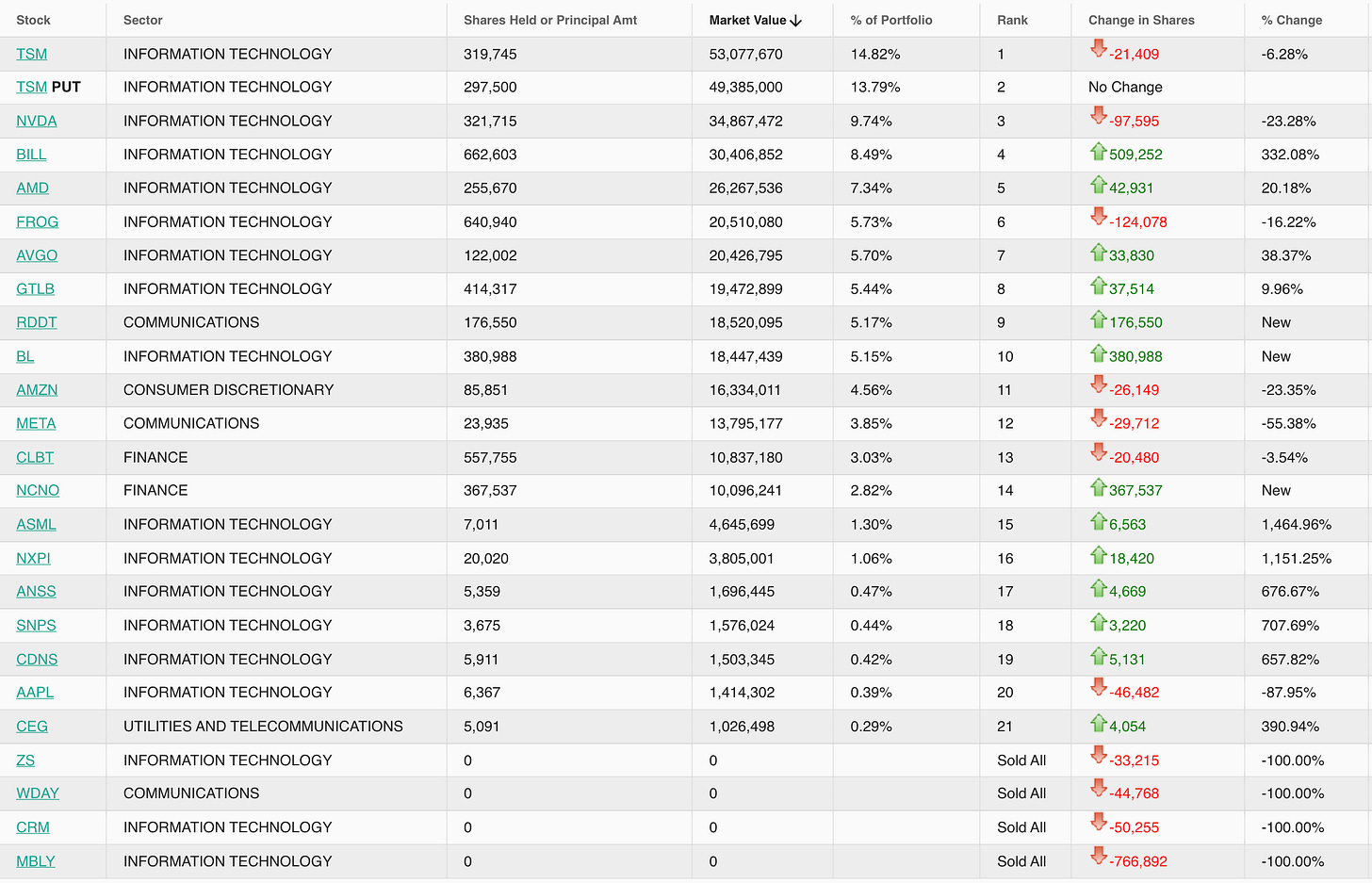Click the red down arrow in AMZN row
This screenshot has height=883, width=1372.
(x=1098, y=384)
